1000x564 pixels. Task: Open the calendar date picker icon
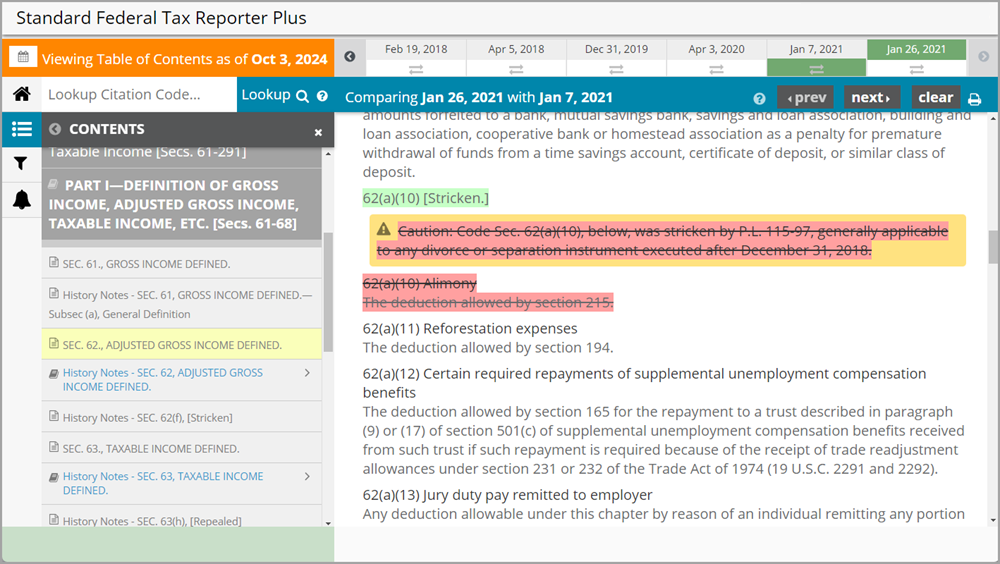23,57
